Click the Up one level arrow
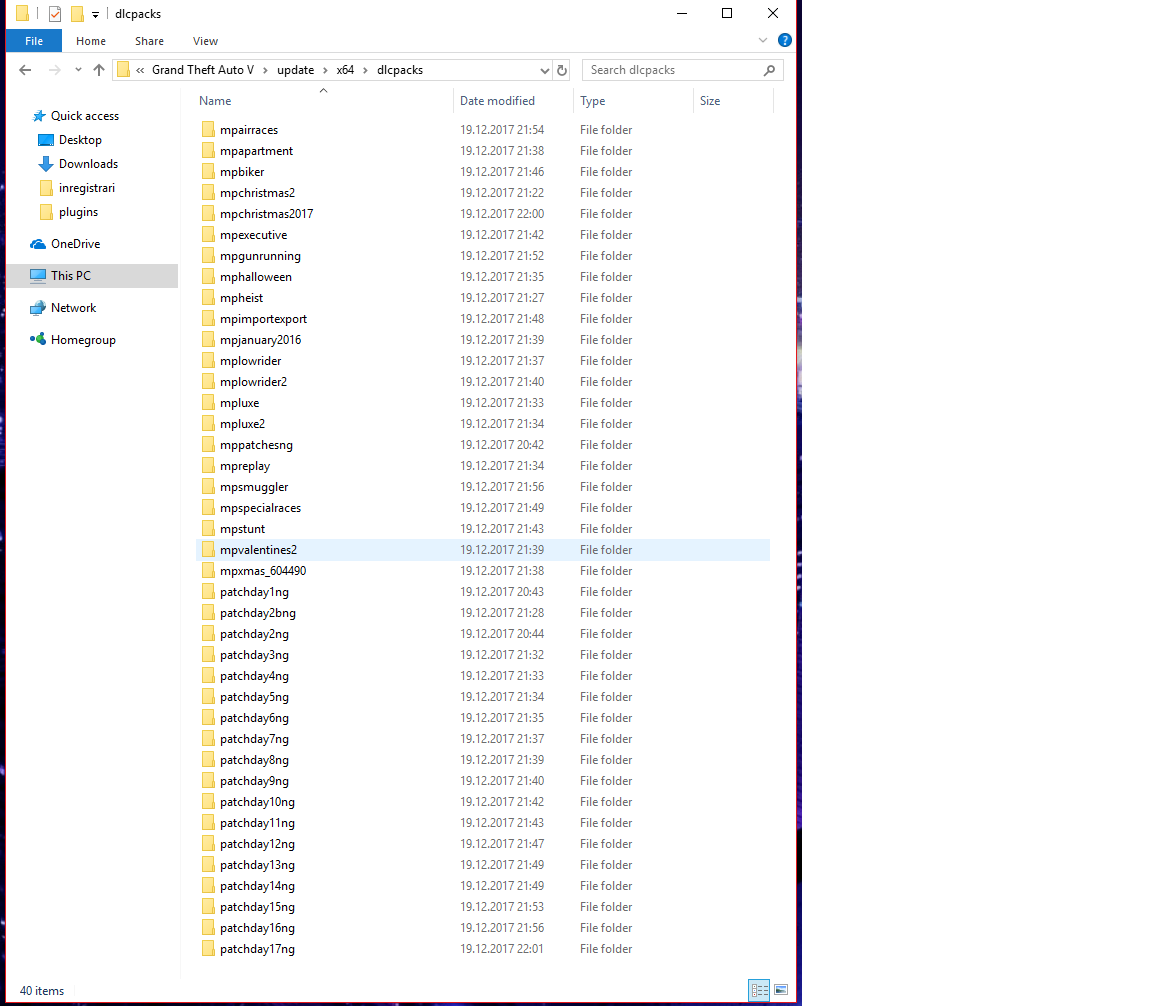The width and height of the screenshot is (1152, 1006). pyautogui.click(x=99, y=70)
